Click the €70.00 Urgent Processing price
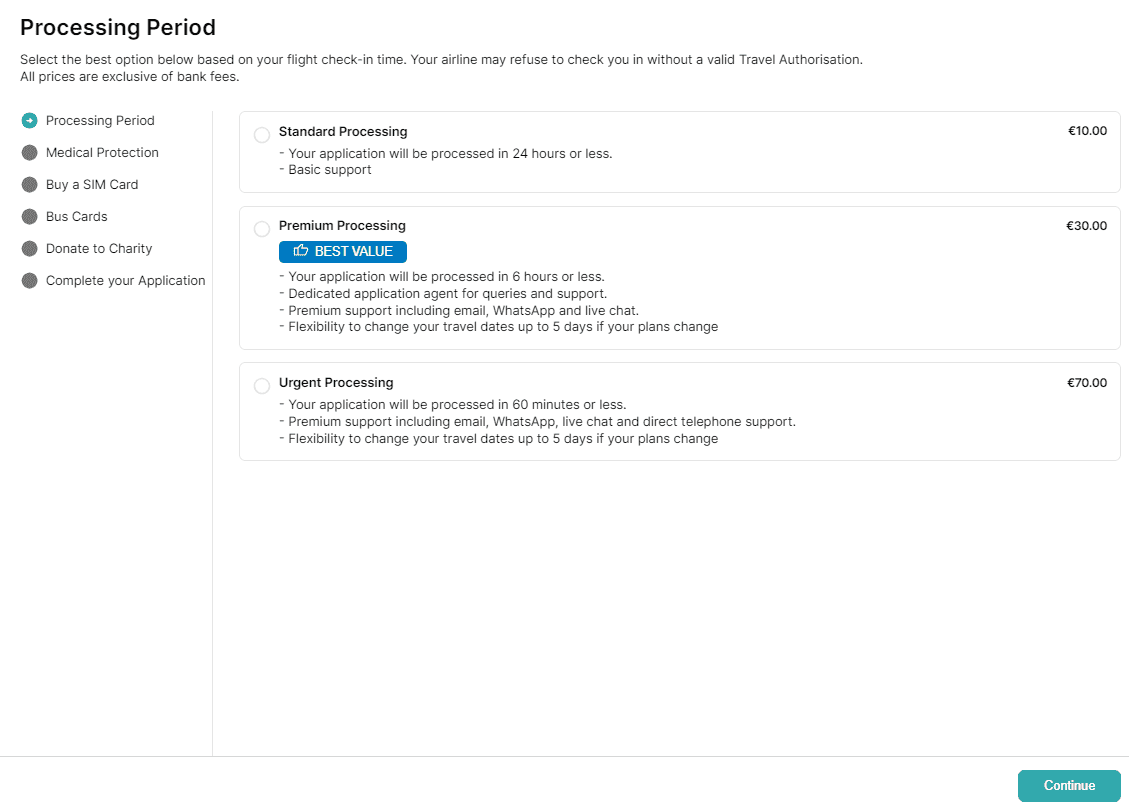Screen dimensions: 1129x810 pyautogui.click(x=1086, y=383)
